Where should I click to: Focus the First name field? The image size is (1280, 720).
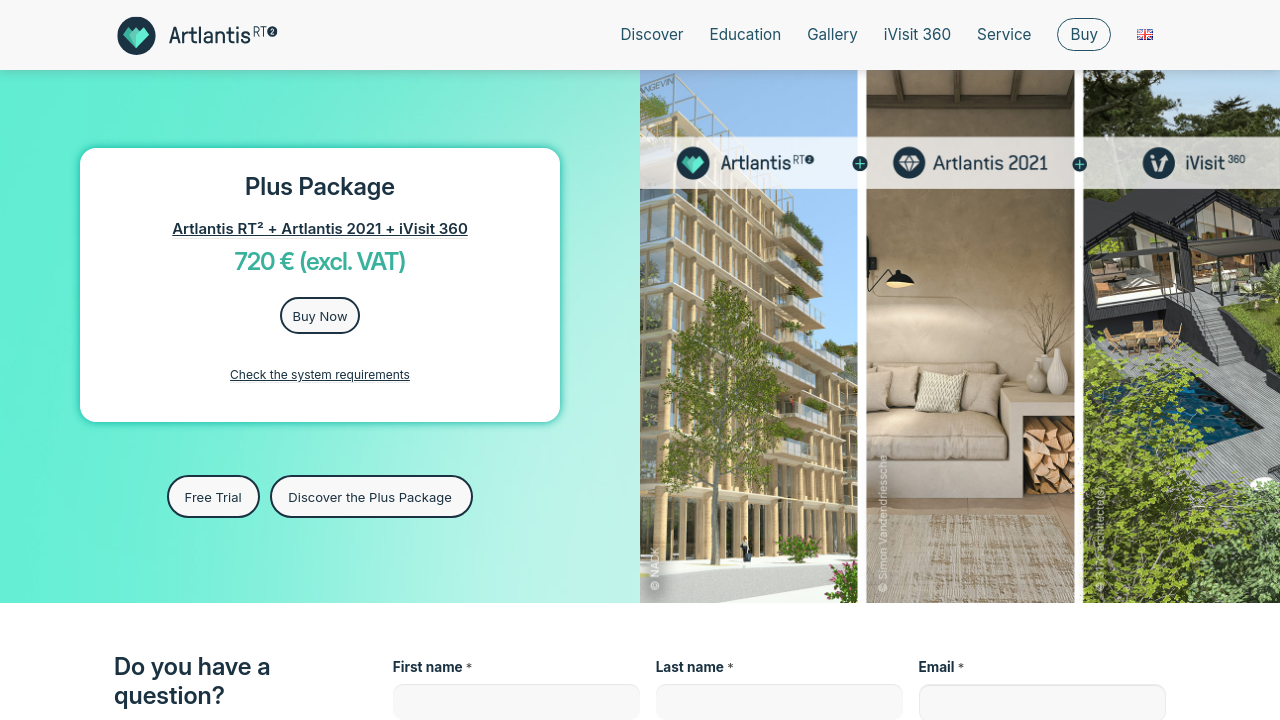pyautogui.click(x=516, y=702)
